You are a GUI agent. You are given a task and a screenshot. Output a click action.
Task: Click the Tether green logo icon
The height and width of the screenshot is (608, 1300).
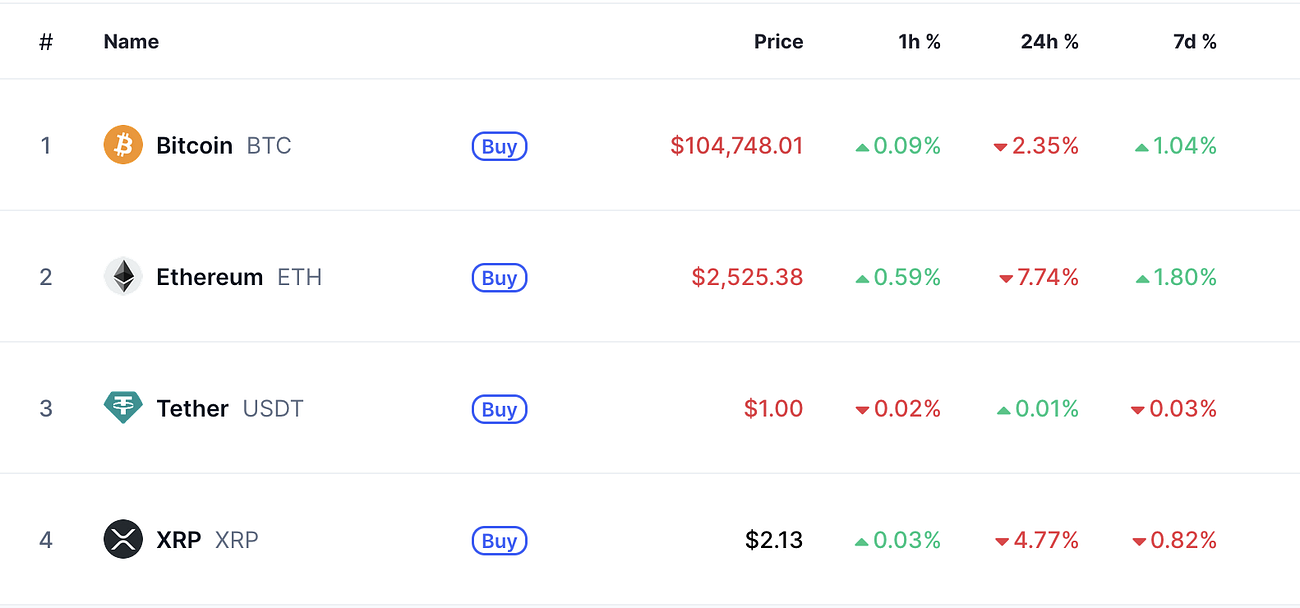click(x=123, y=408)
